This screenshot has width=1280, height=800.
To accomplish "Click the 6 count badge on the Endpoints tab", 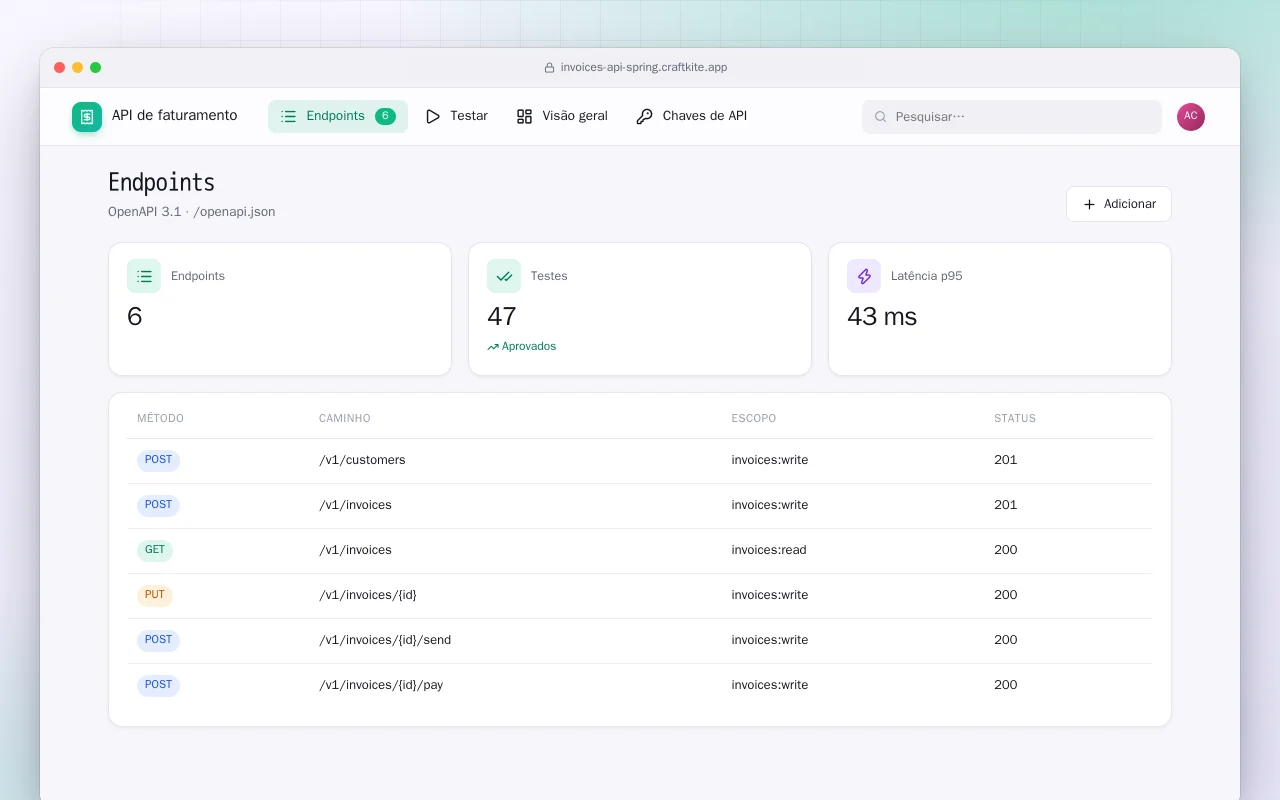I will (x=385, y=116).
